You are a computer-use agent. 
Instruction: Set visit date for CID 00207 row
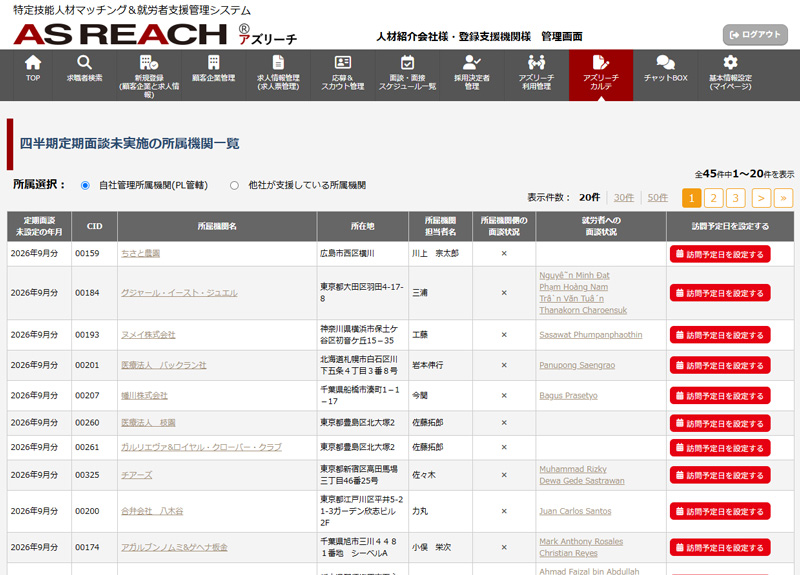pos(720,395)
